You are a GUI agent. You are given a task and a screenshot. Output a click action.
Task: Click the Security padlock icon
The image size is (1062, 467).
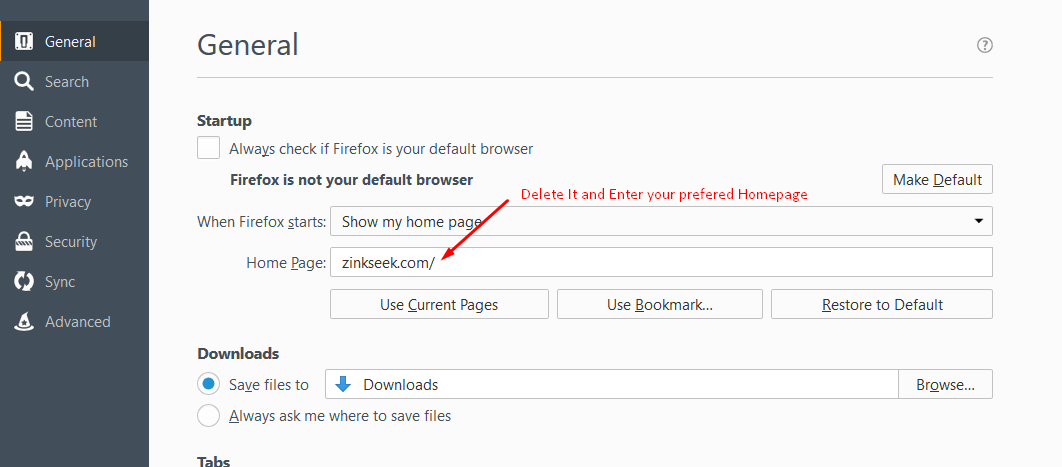point(24,242)
